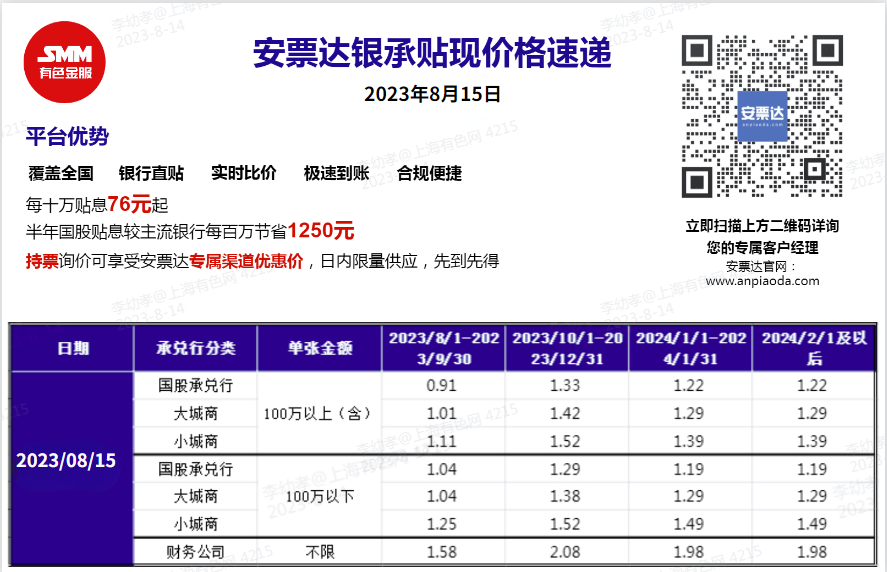This screenshot has width=887, height=572.
Task: Click 1.98 in the 2024/2/1及以后 column
Action: pyautogui.click(x=812, y=552)
